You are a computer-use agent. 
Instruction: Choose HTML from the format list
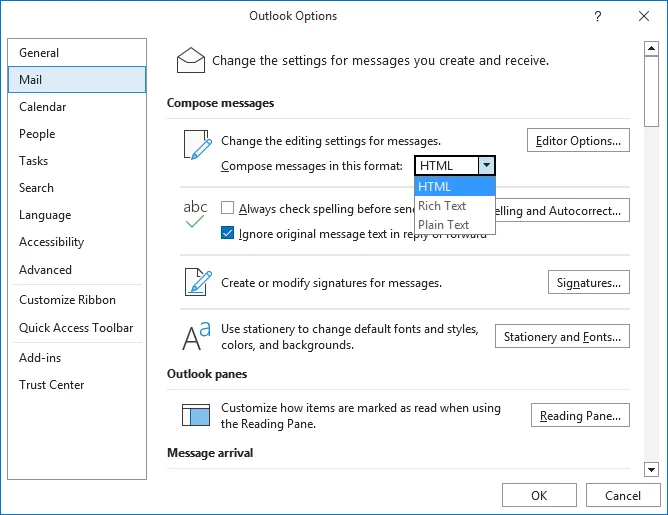[x=455, y=187]
